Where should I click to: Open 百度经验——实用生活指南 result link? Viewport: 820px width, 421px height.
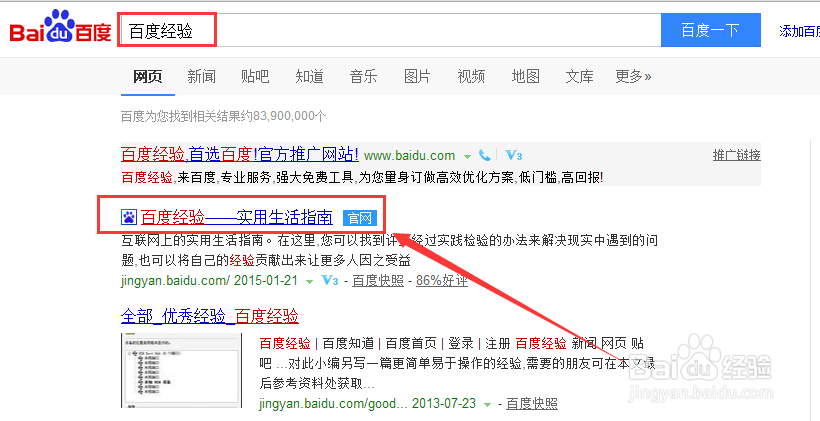[237, 217]
